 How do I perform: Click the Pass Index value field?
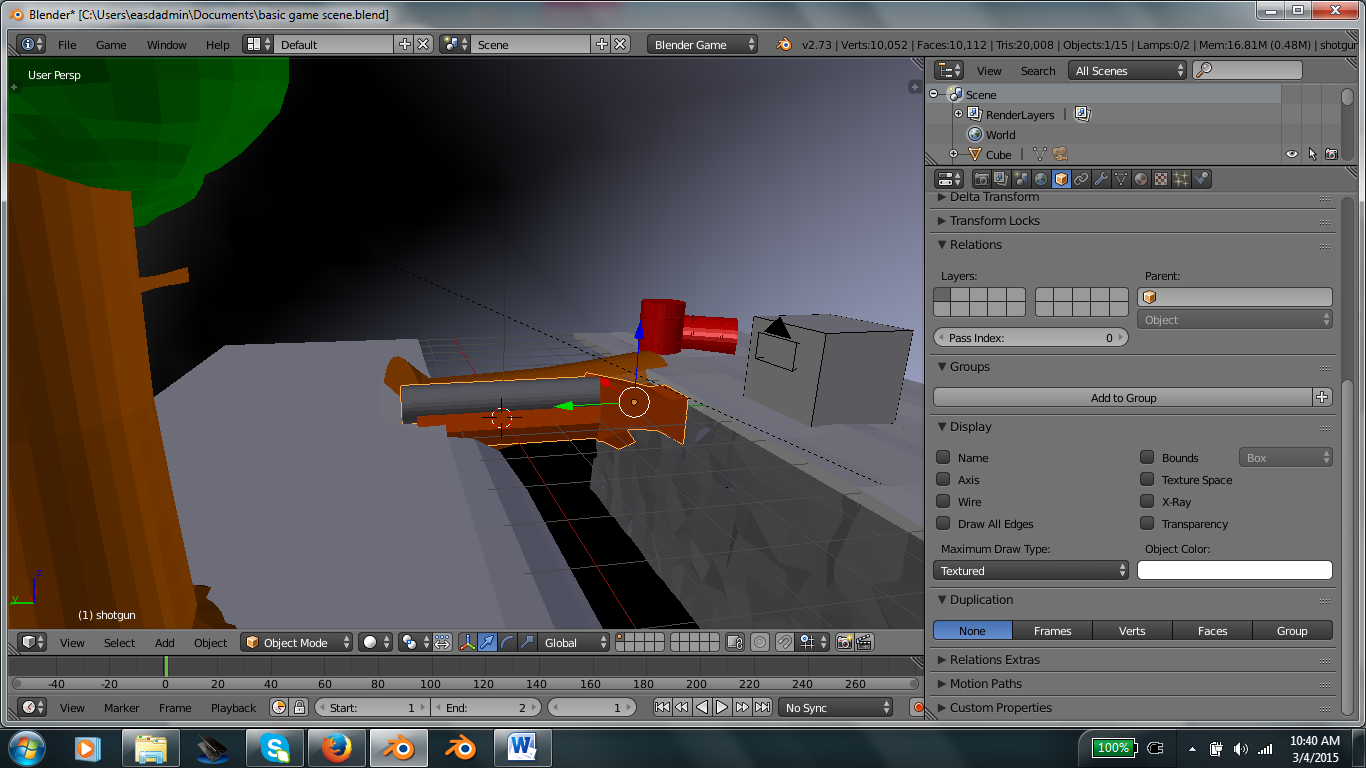[x=1031, y=337]
